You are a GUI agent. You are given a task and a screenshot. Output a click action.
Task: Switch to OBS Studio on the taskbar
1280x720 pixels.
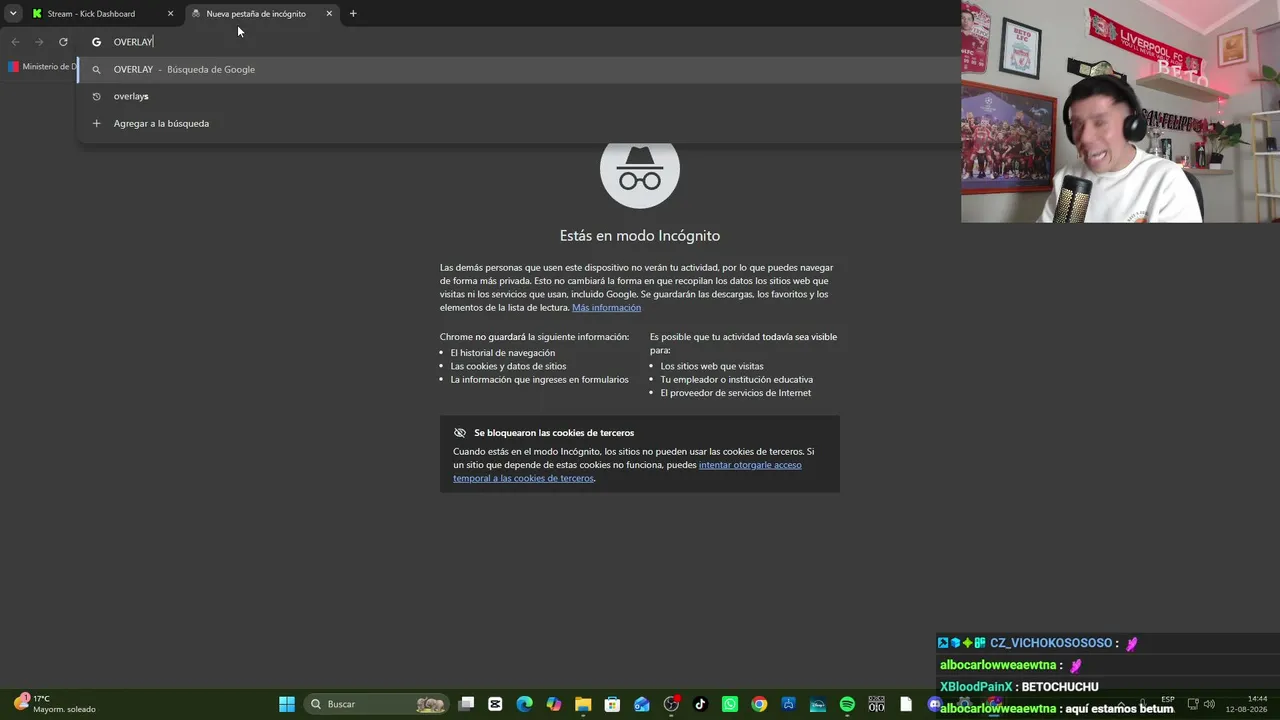point(671,704)
